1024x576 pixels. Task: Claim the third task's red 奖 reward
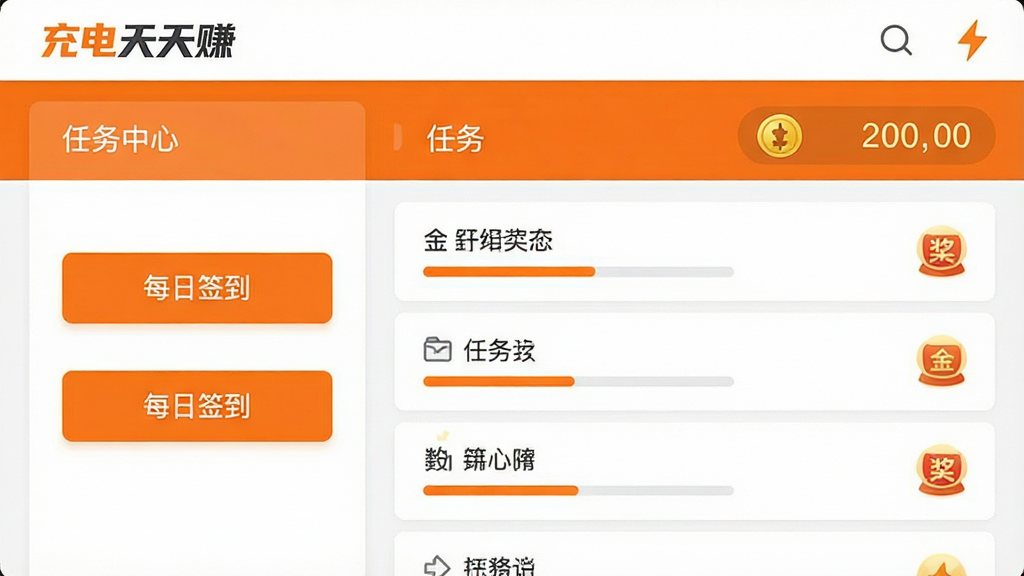pos(941,470)
